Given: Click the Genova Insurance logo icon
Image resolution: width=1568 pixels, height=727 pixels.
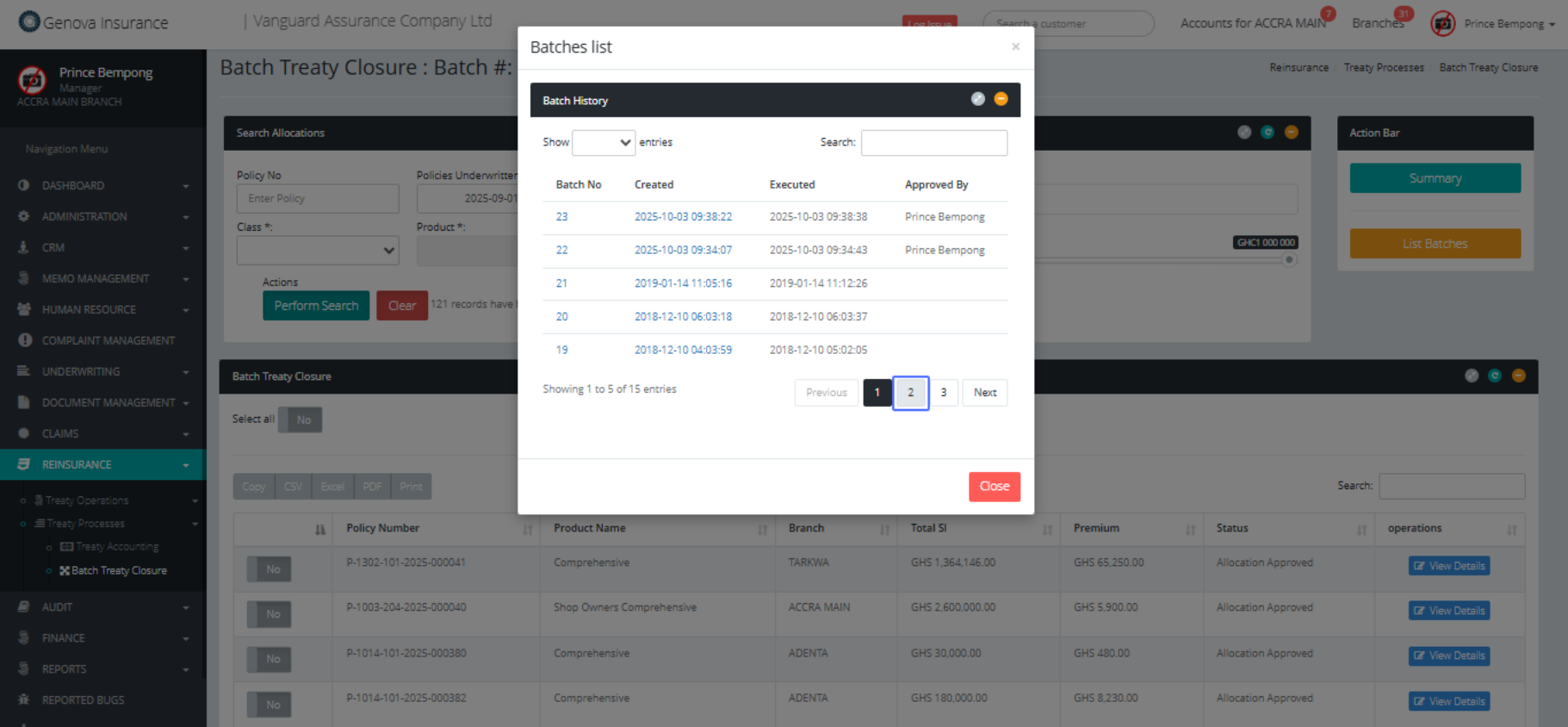Looking at the screenshot, I should [29, 22].
